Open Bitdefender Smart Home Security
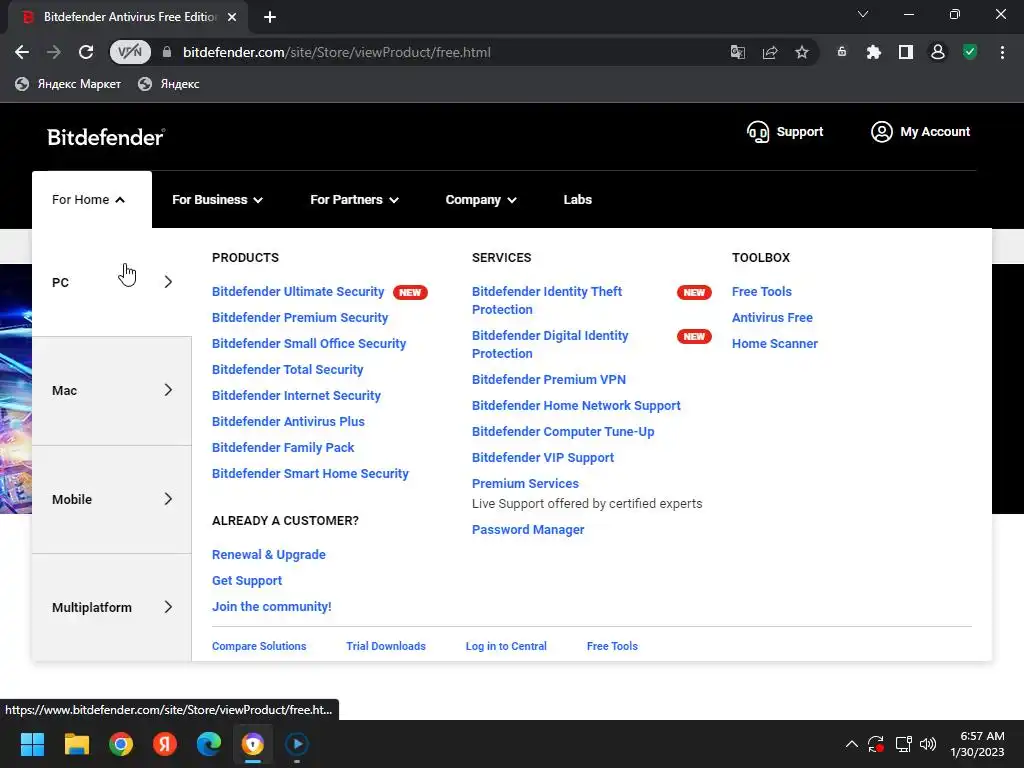1024x768 pixels. (310, 473)
